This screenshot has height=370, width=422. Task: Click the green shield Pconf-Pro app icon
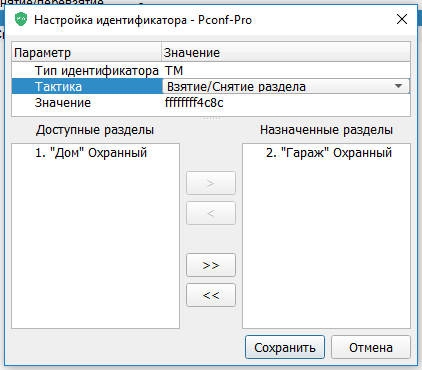coord(21,19)
